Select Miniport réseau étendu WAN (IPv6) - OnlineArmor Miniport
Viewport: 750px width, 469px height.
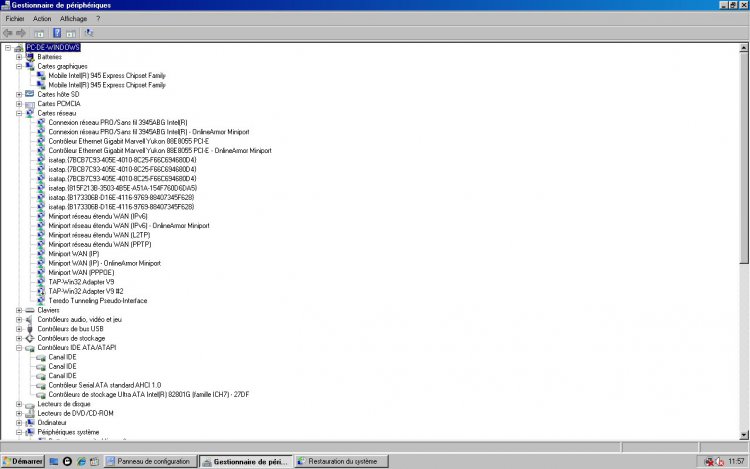[x=129, y=226]
